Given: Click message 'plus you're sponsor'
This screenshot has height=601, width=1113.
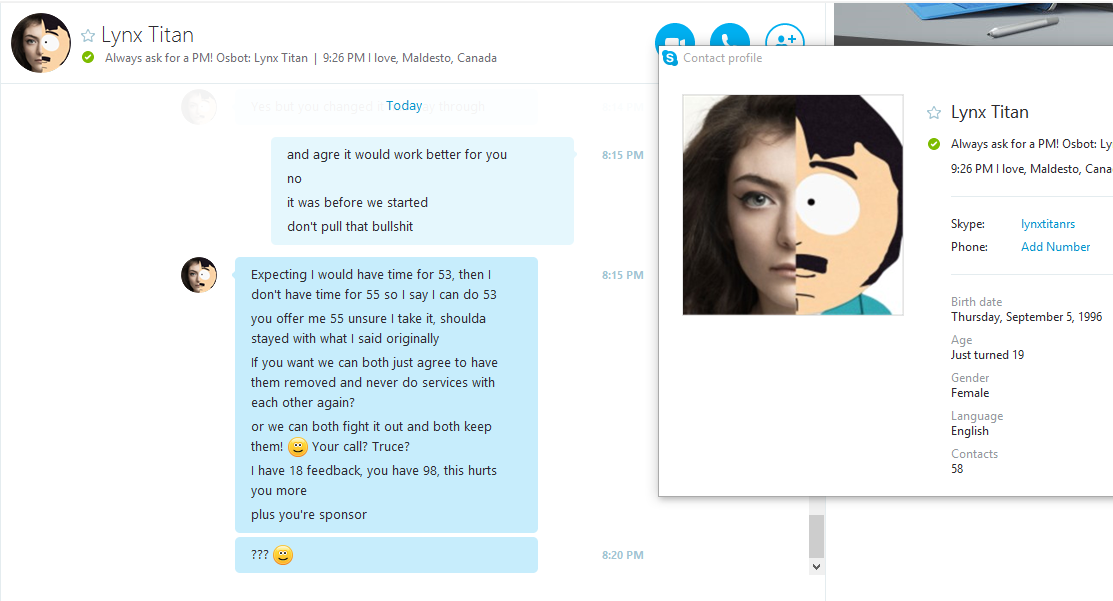Looking at the screenshot, I should [309, 514].
